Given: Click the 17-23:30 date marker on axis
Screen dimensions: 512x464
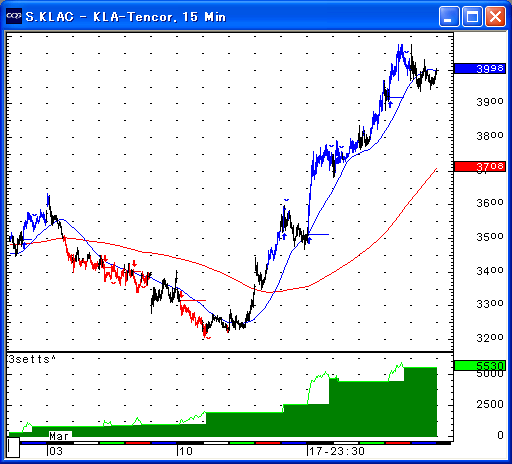Looking at the screenshot, I should coord(337,451).
